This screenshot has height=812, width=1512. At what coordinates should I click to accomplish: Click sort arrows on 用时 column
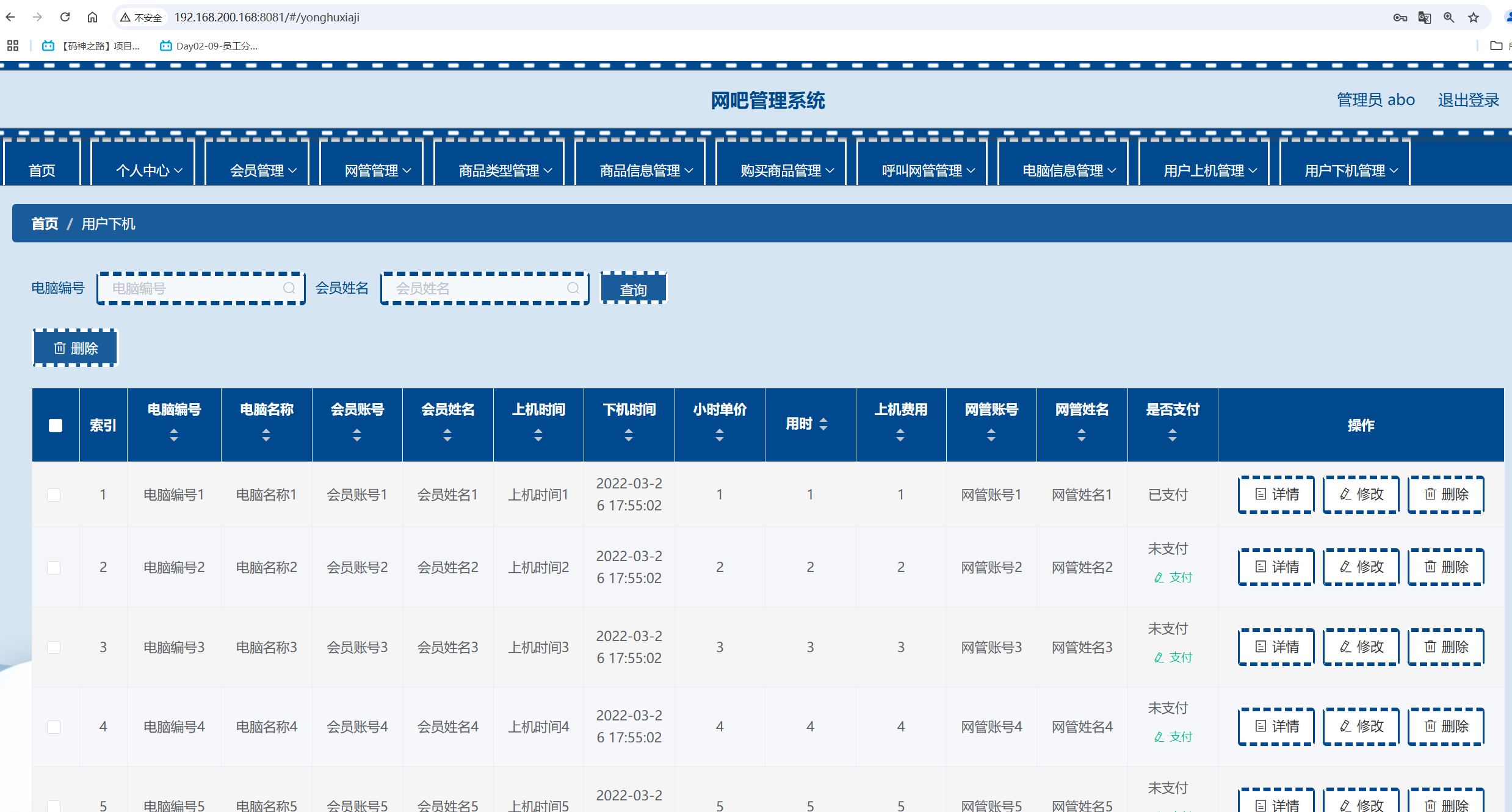823,424
